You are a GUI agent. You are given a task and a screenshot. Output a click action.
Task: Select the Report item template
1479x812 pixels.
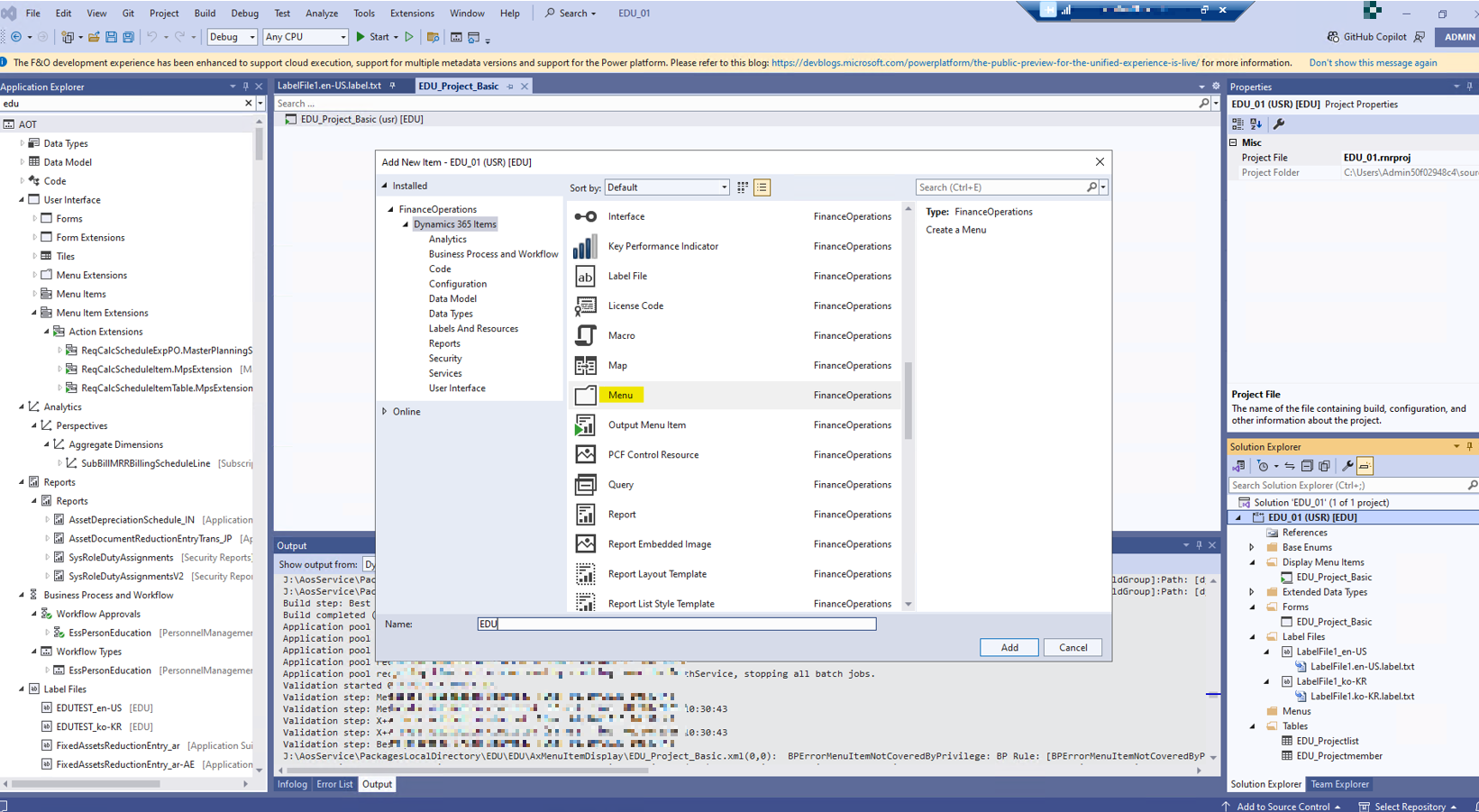(735, 514)
